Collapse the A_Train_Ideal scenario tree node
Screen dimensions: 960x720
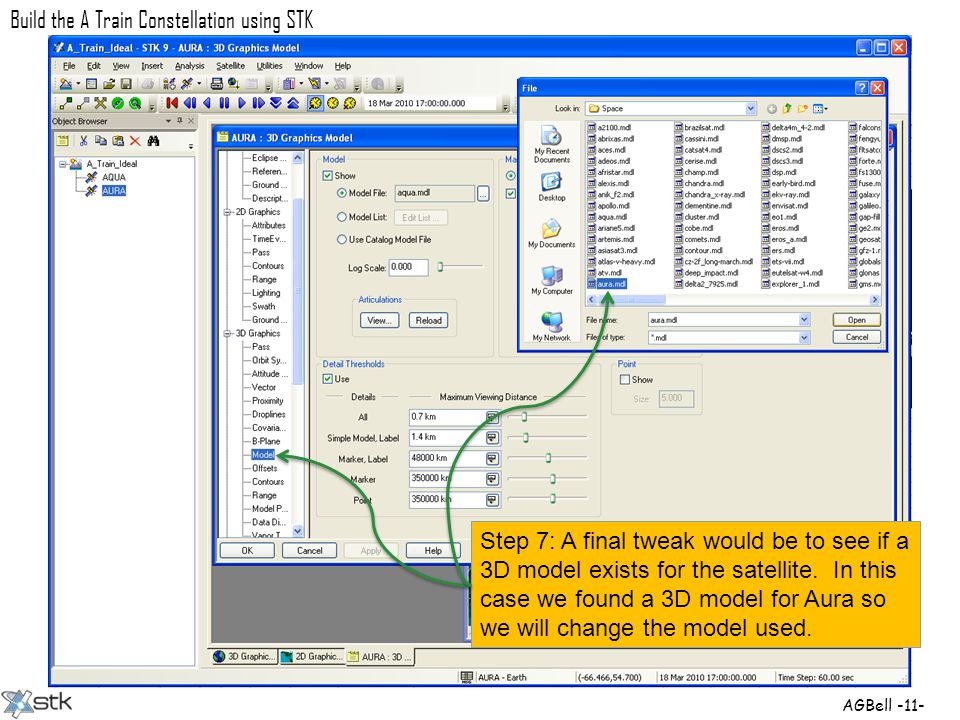pyautogui.click(x=62, y=164)
